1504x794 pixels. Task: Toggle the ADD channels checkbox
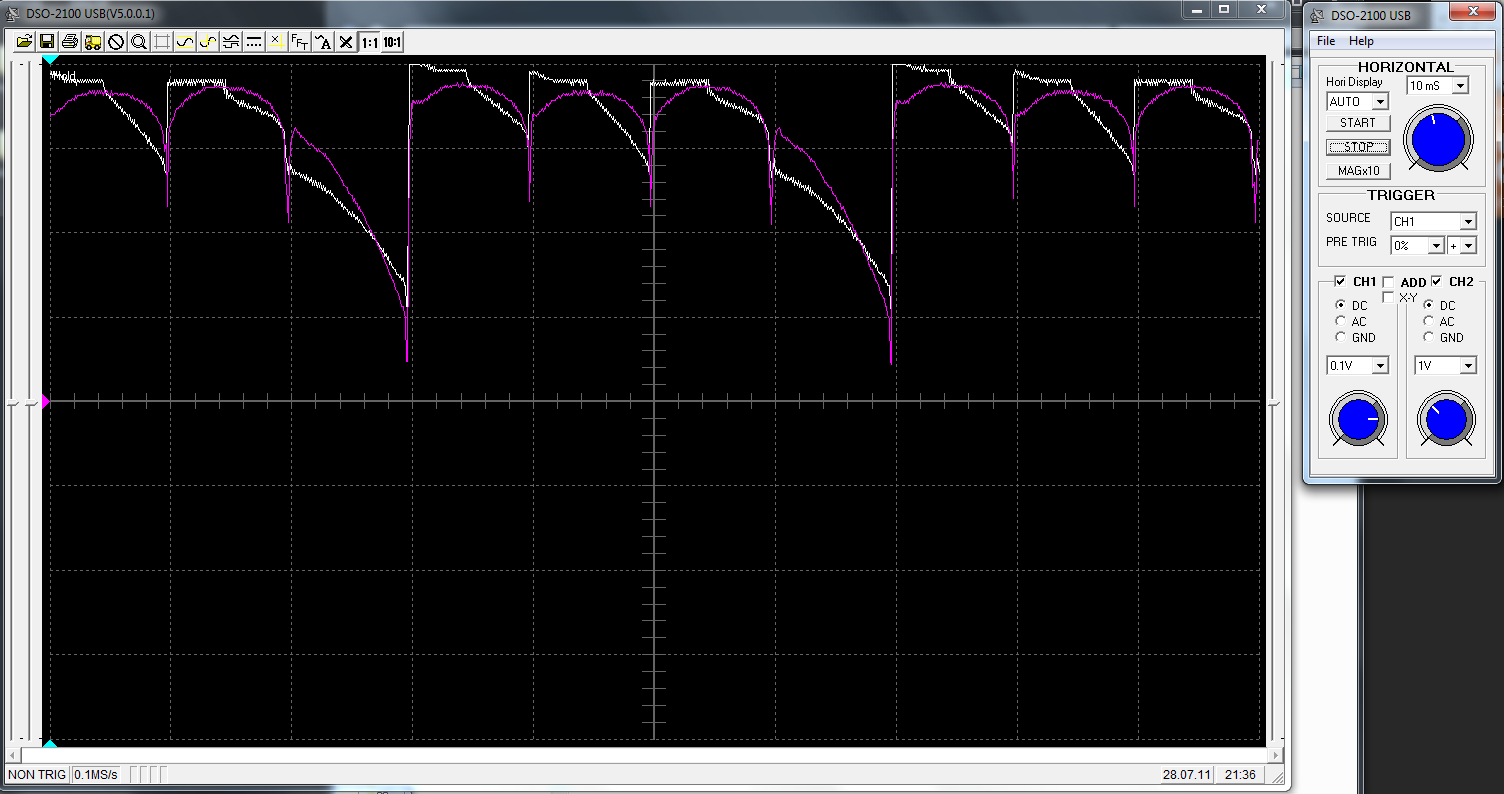click(x=1388, y=282)
